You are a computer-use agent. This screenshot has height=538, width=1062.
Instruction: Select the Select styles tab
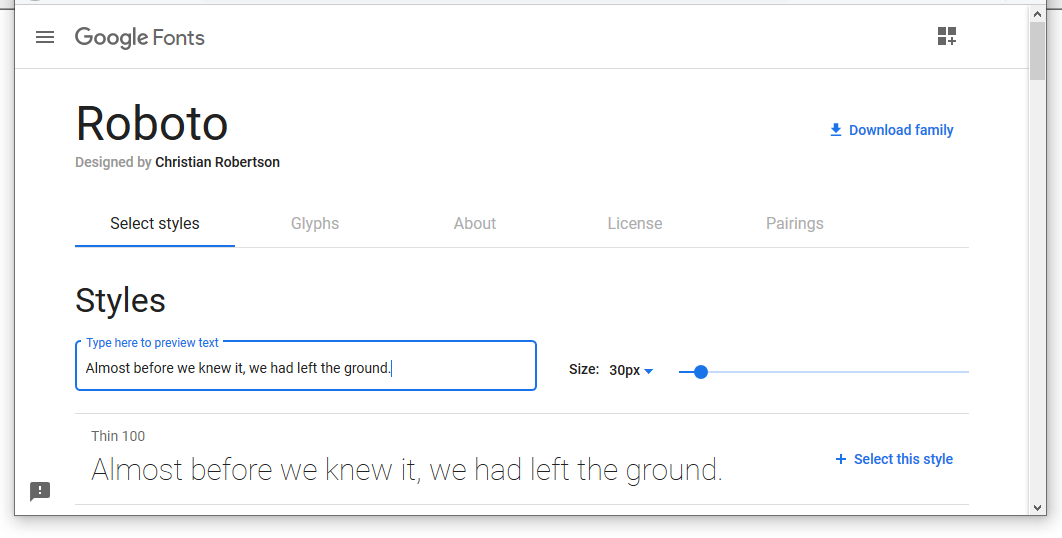(x=155, y=224)
